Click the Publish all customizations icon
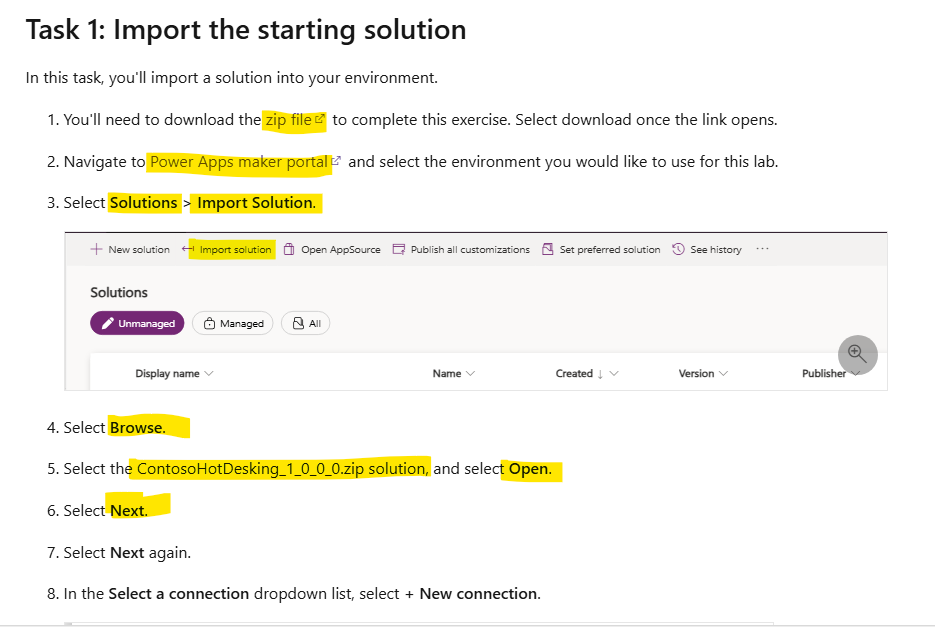Image resolution: width=935 pixels, height=627 pixels. coord(399,249)
